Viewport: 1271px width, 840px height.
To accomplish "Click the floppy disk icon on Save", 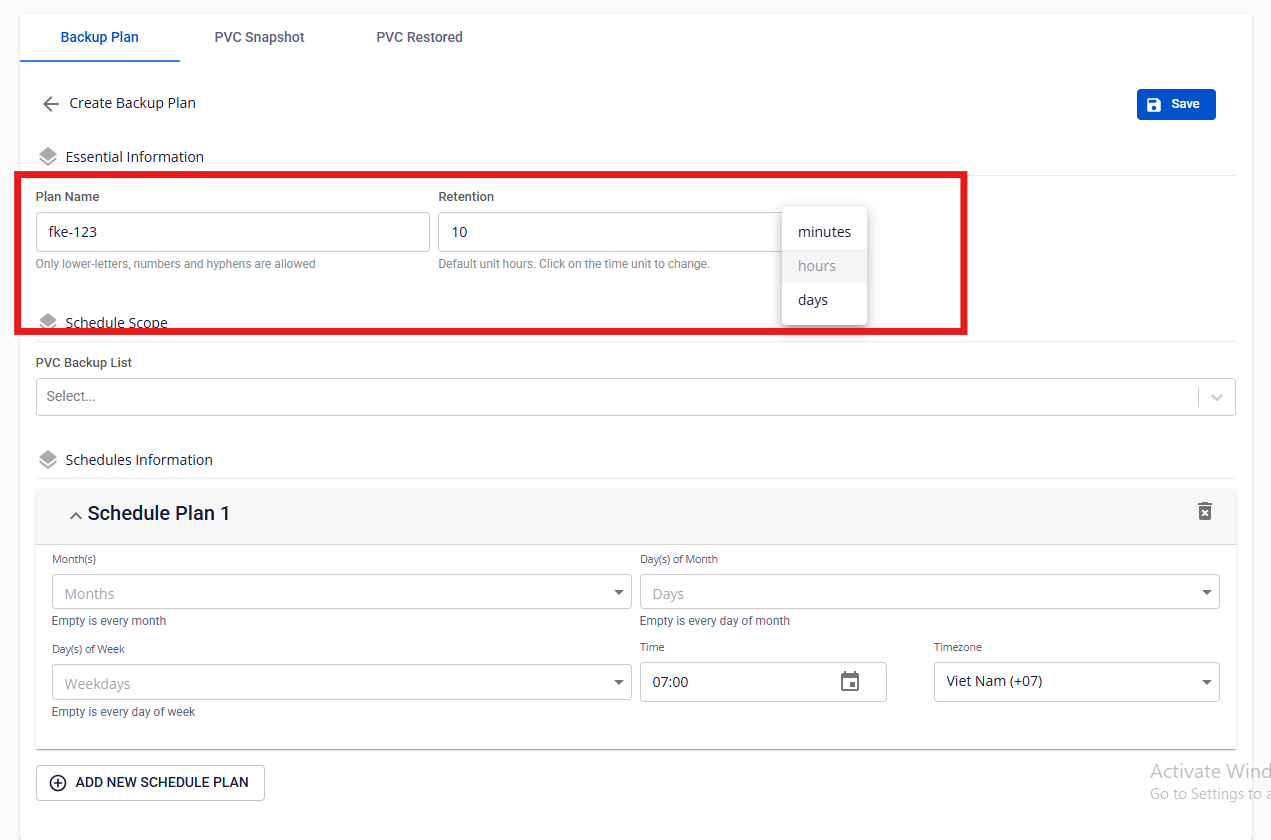I will pyautogui.click(x=1154, y=105).
